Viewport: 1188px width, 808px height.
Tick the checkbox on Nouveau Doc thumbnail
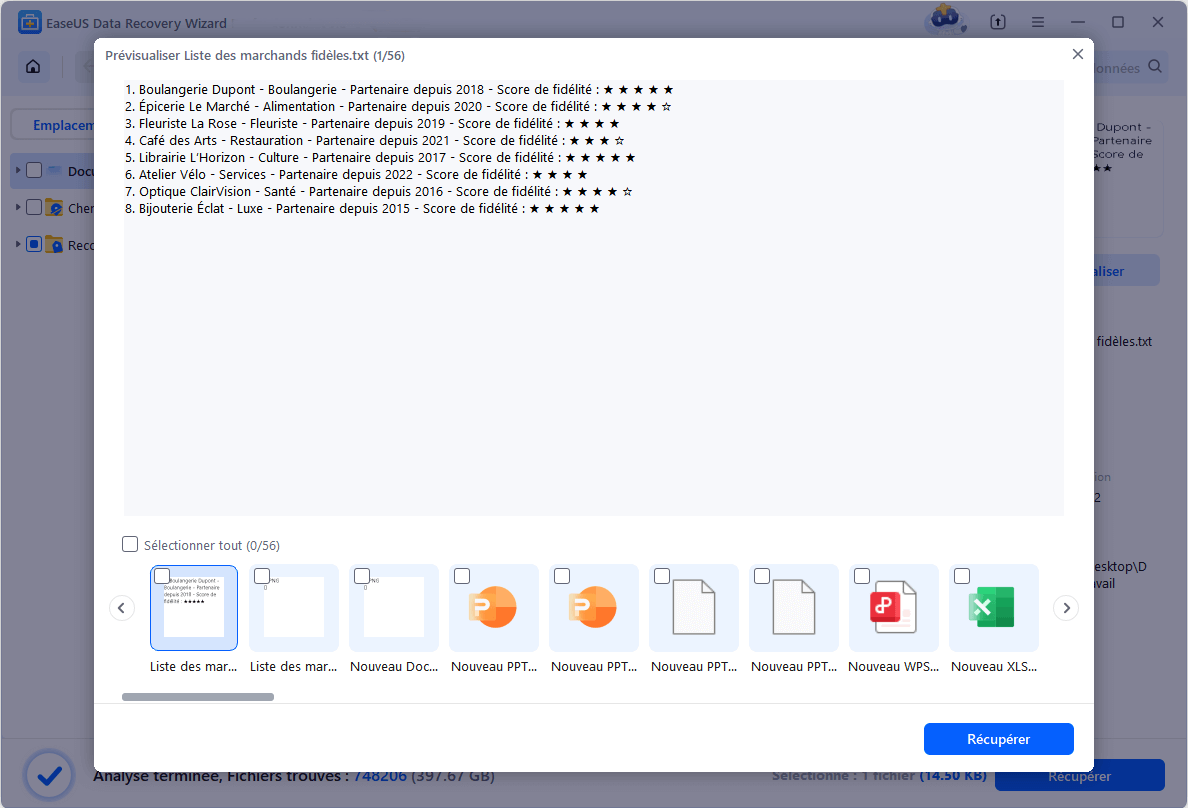click(x=362, y=576)
